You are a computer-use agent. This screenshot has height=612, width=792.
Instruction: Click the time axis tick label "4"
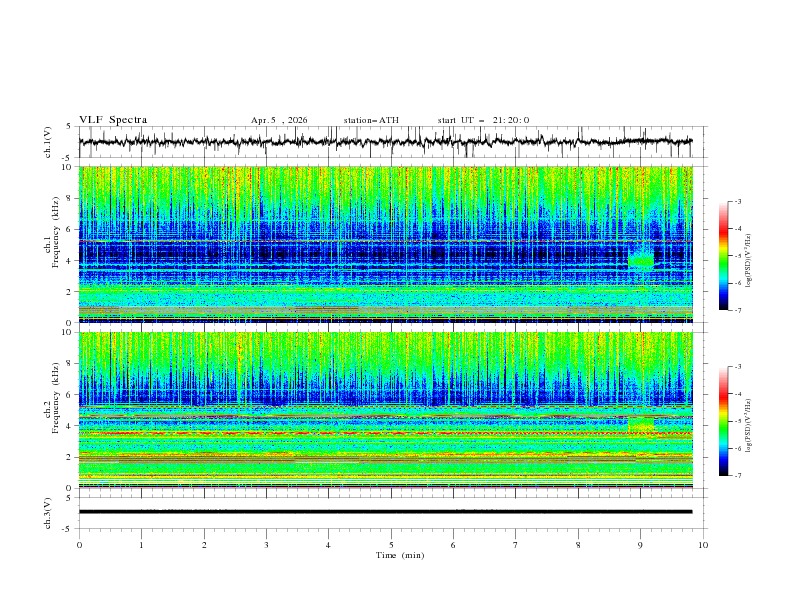coord(328,545)
